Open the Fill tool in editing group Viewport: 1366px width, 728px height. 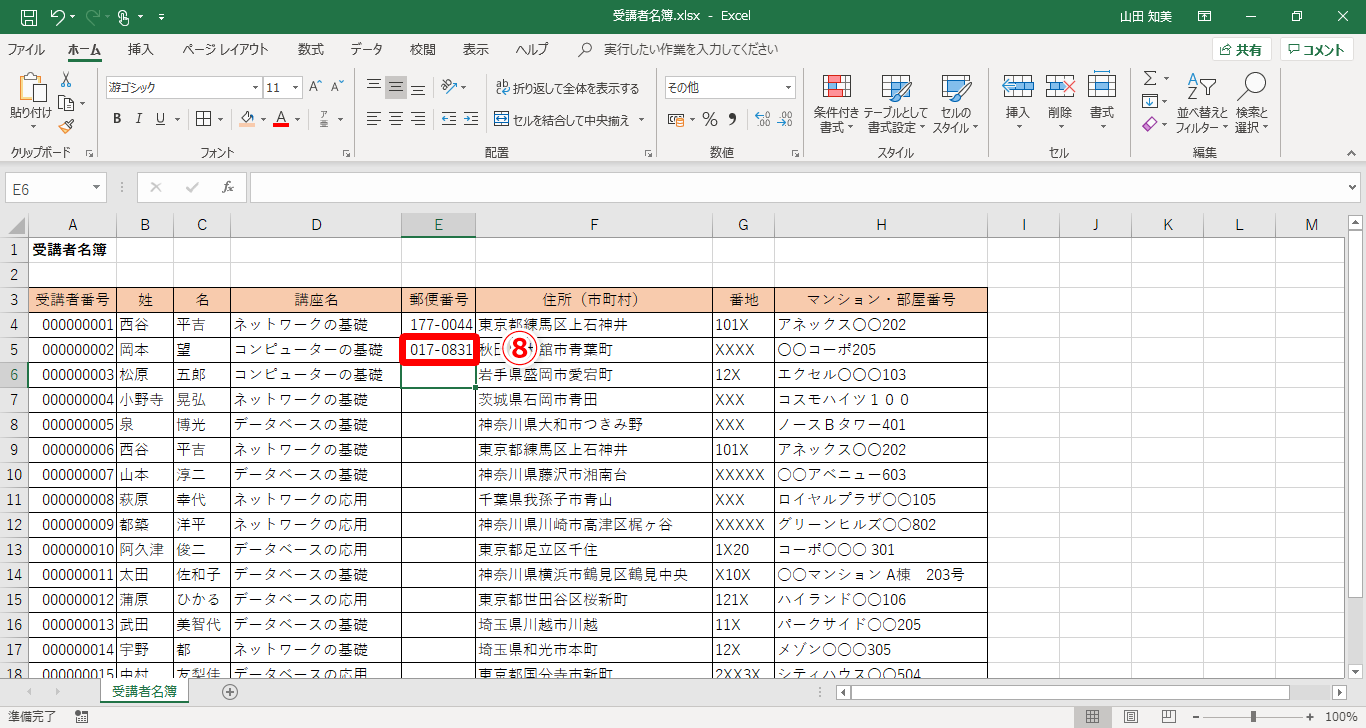coord(1150,101)
